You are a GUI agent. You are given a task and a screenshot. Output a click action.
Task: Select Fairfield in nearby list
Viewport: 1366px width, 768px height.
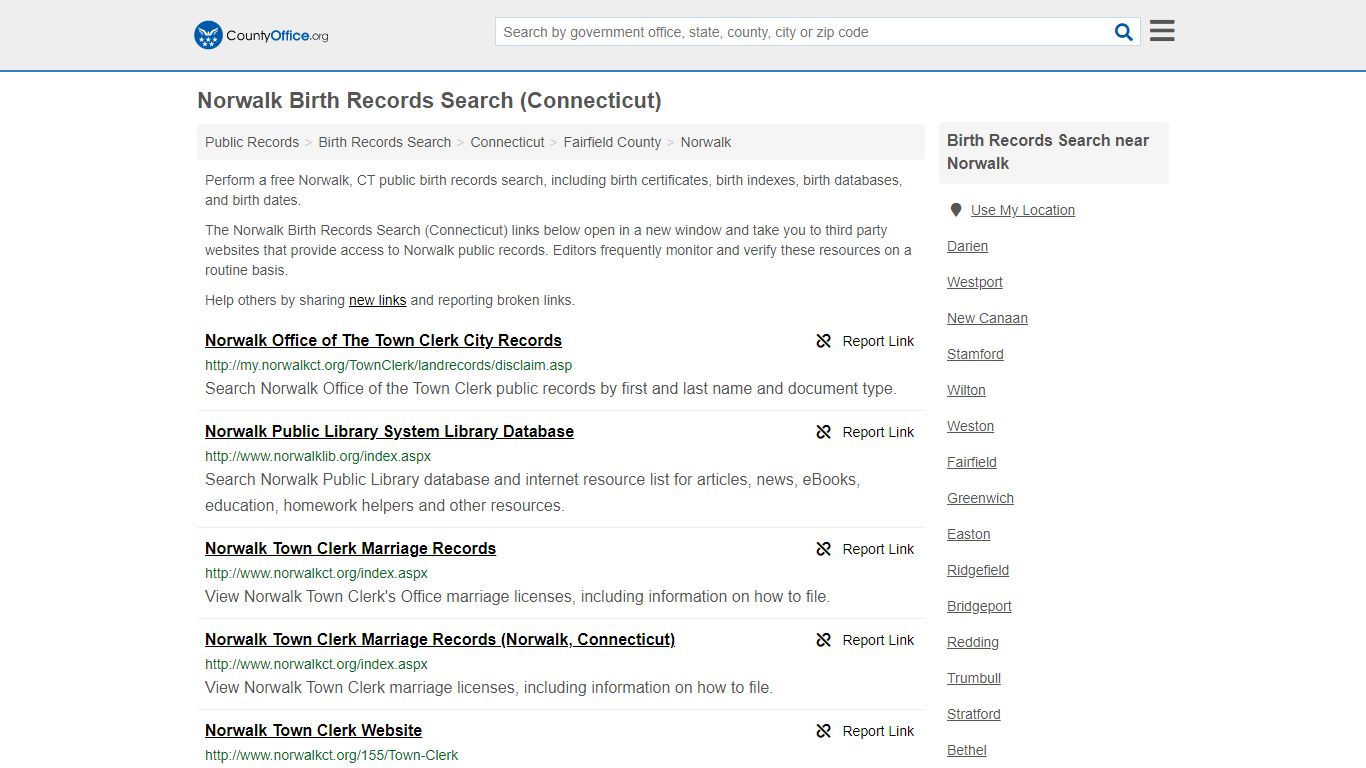coord(972,462)
